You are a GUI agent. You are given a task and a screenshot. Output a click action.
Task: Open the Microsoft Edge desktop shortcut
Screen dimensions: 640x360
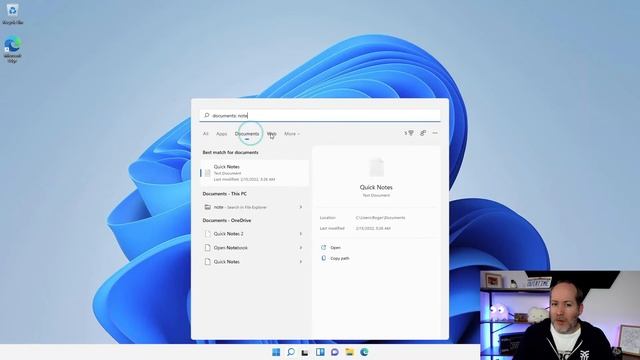[12, 49]
